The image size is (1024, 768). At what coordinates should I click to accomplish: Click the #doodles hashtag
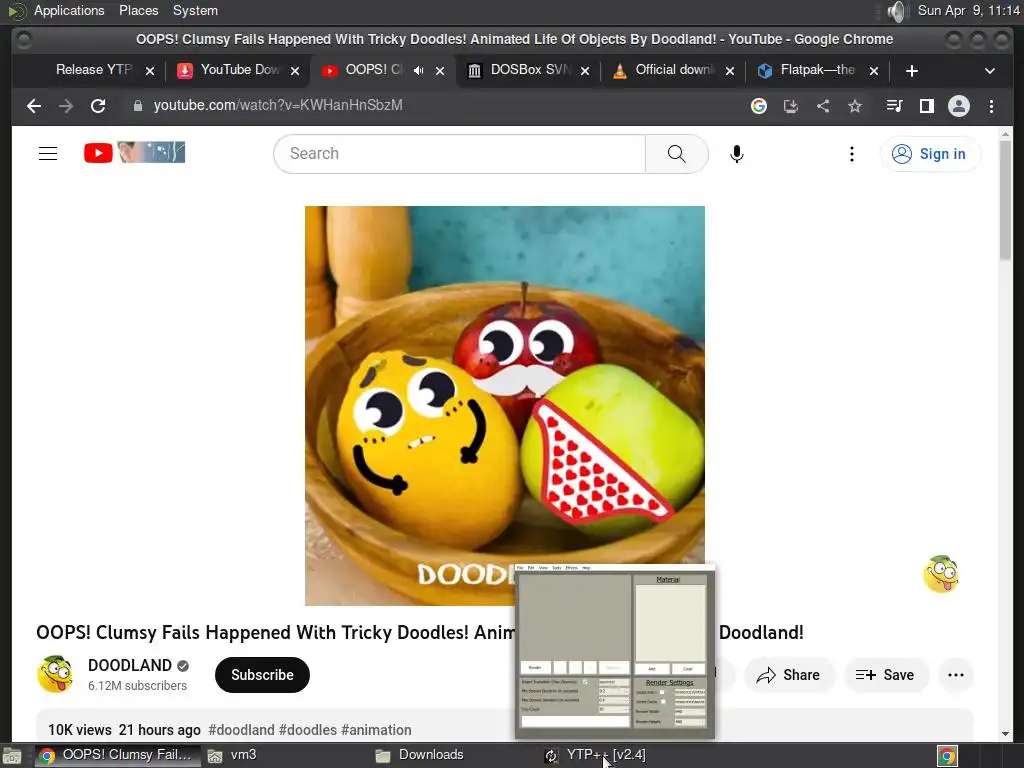tap(308, 729)
